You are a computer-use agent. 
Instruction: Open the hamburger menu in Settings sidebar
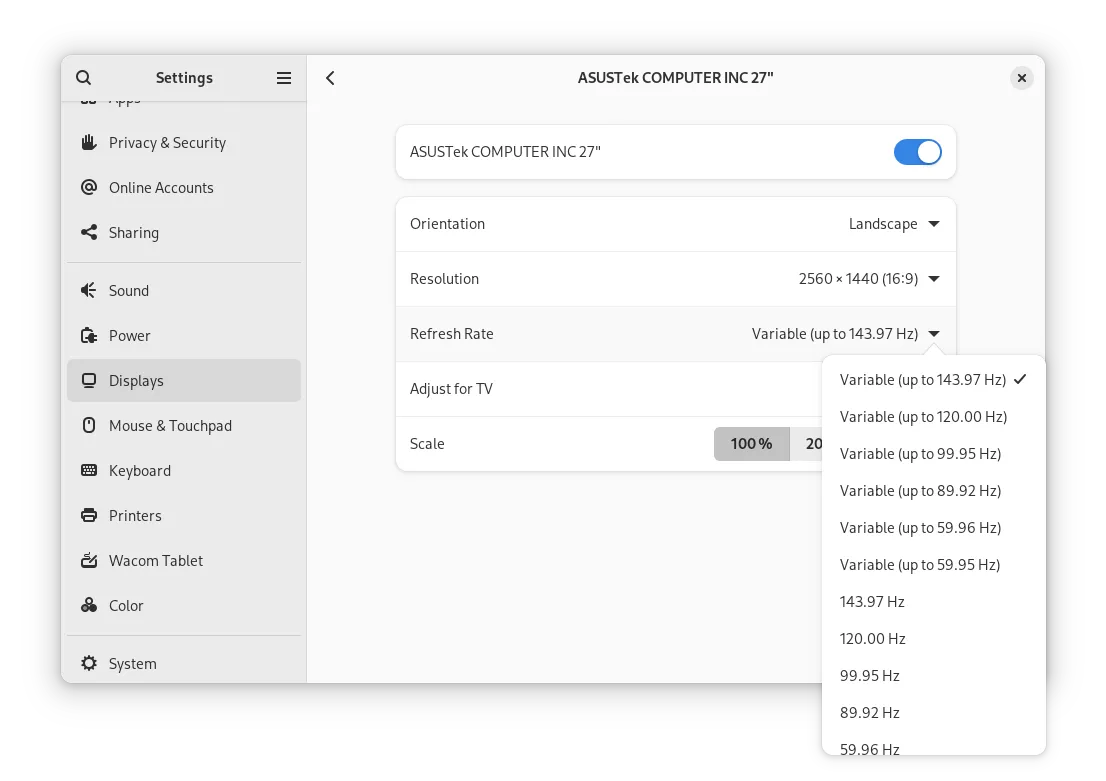[x=284, y=78]
